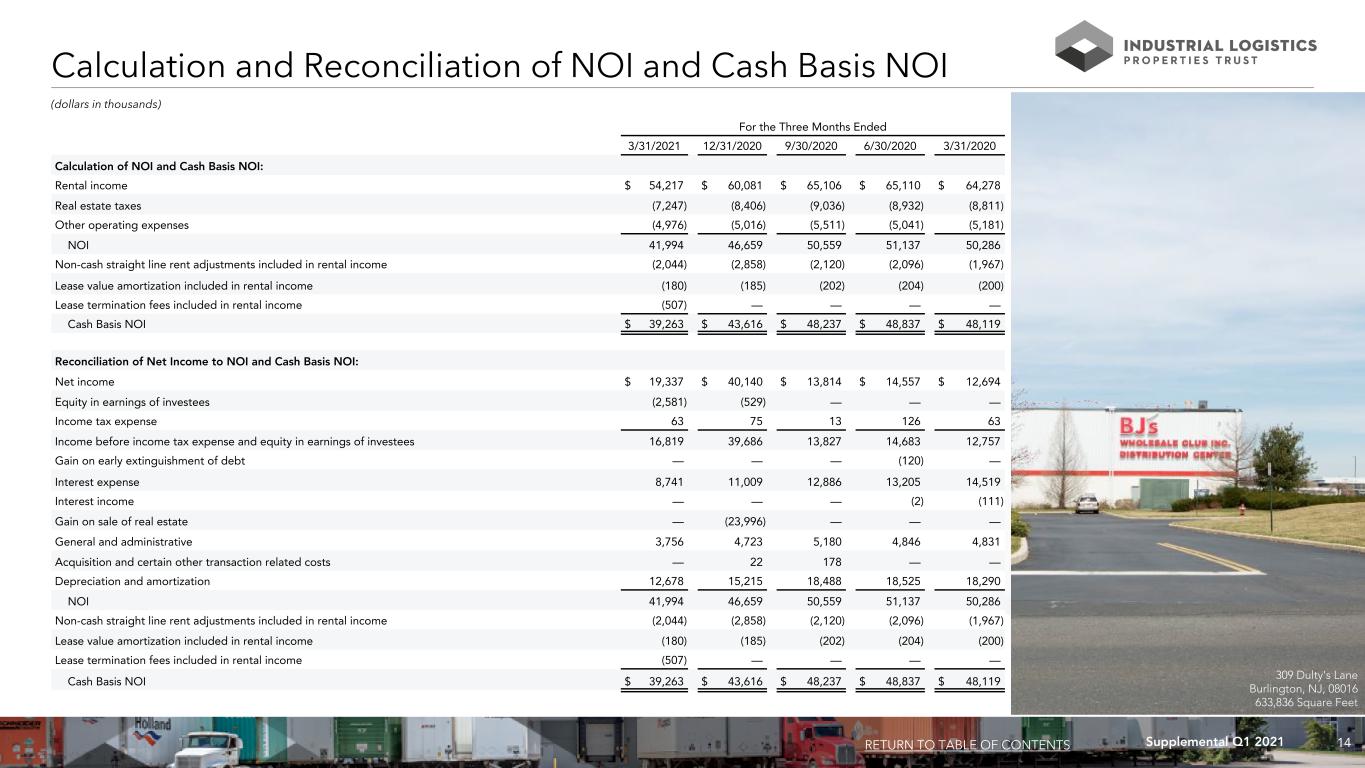The image size is (1365, 768).
Task: Click page number 14
Action: pyautogui.click(x=1344, y=744)
